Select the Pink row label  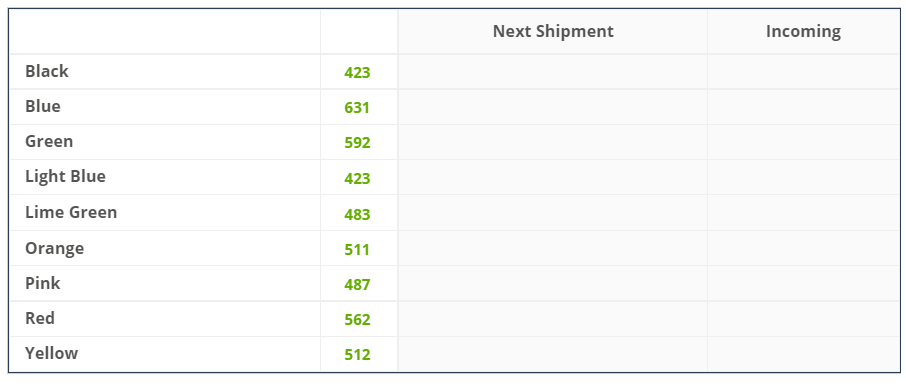[x=43, y=283]
